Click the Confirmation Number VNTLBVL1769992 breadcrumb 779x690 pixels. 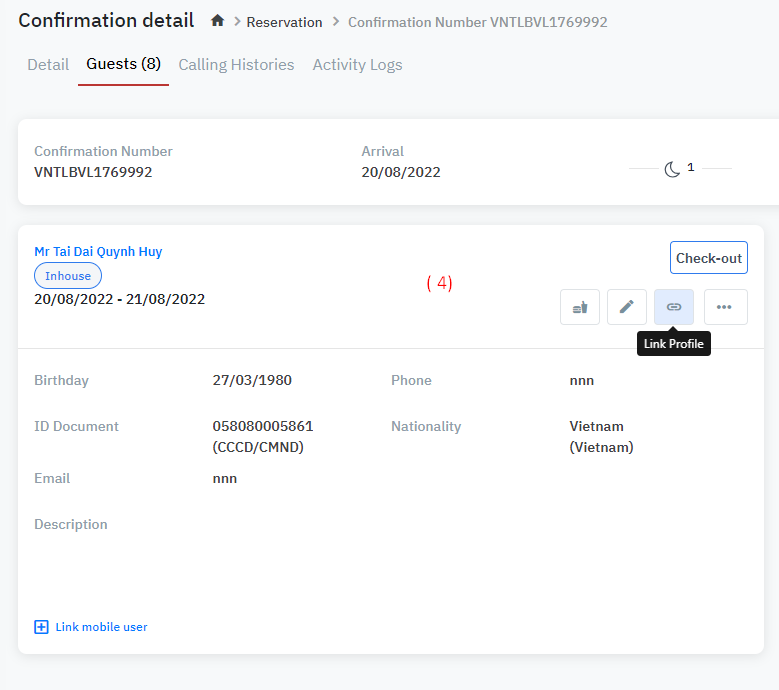pos(477,22)
